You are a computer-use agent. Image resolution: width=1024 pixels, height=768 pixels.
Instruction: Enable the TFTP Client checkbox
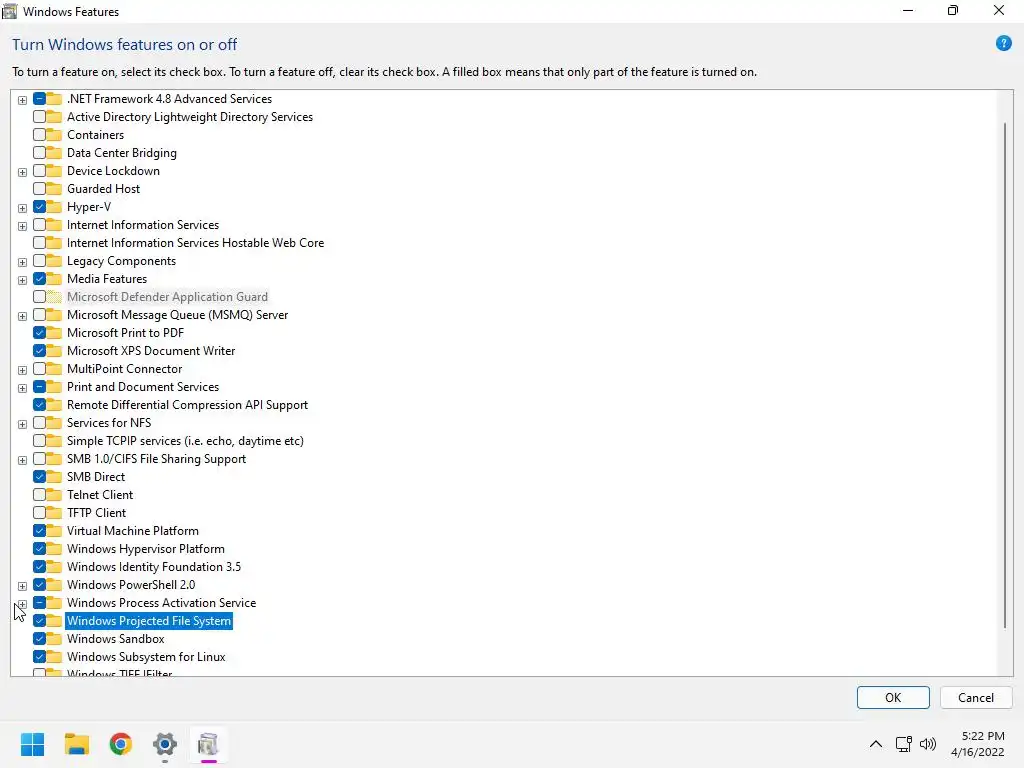tap(39, 513)
